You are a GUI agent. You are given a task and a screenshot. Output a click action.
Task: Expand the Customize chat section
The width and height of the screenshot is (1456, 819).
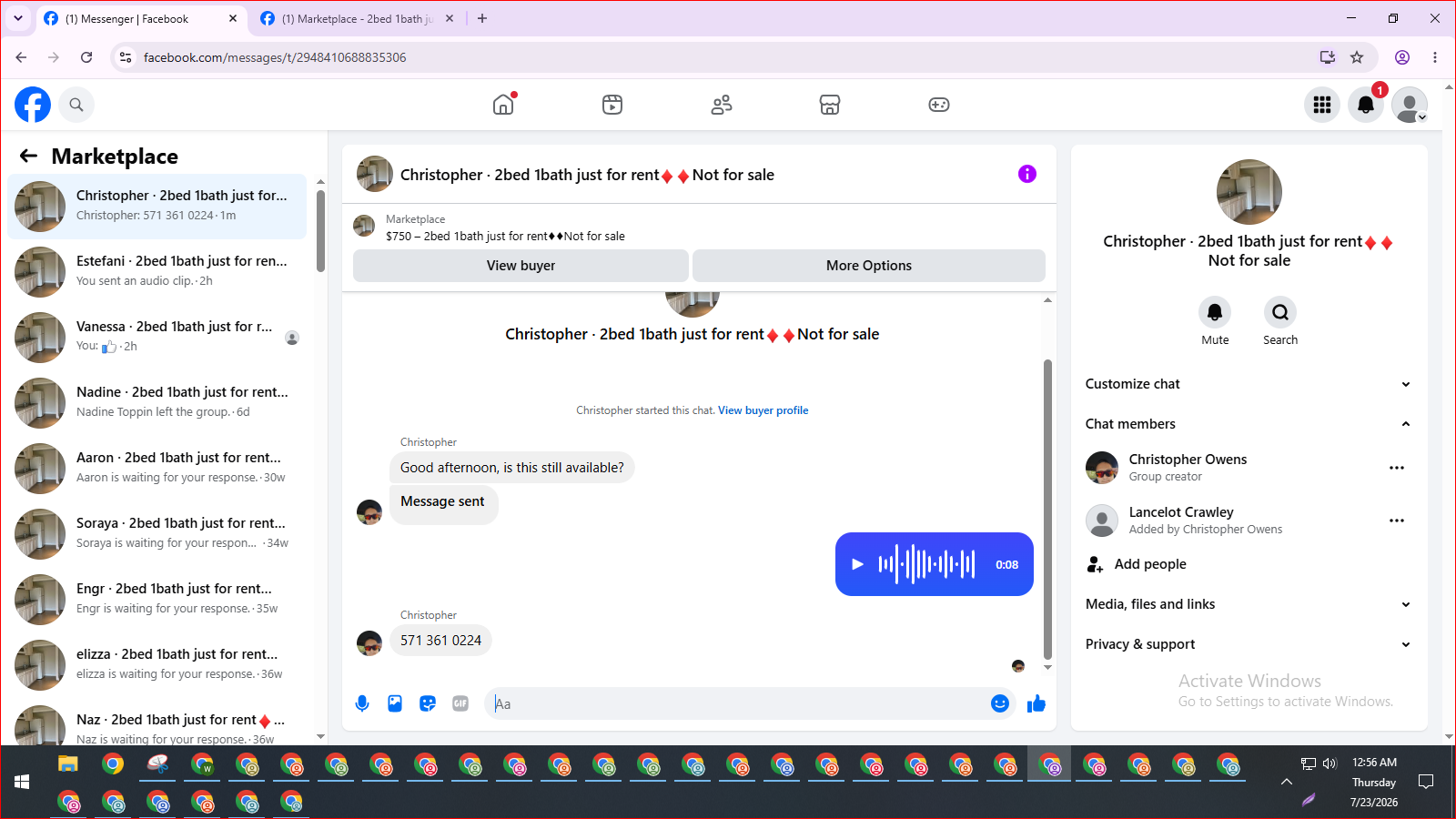pyautogui.click(x=1249, y=384)
